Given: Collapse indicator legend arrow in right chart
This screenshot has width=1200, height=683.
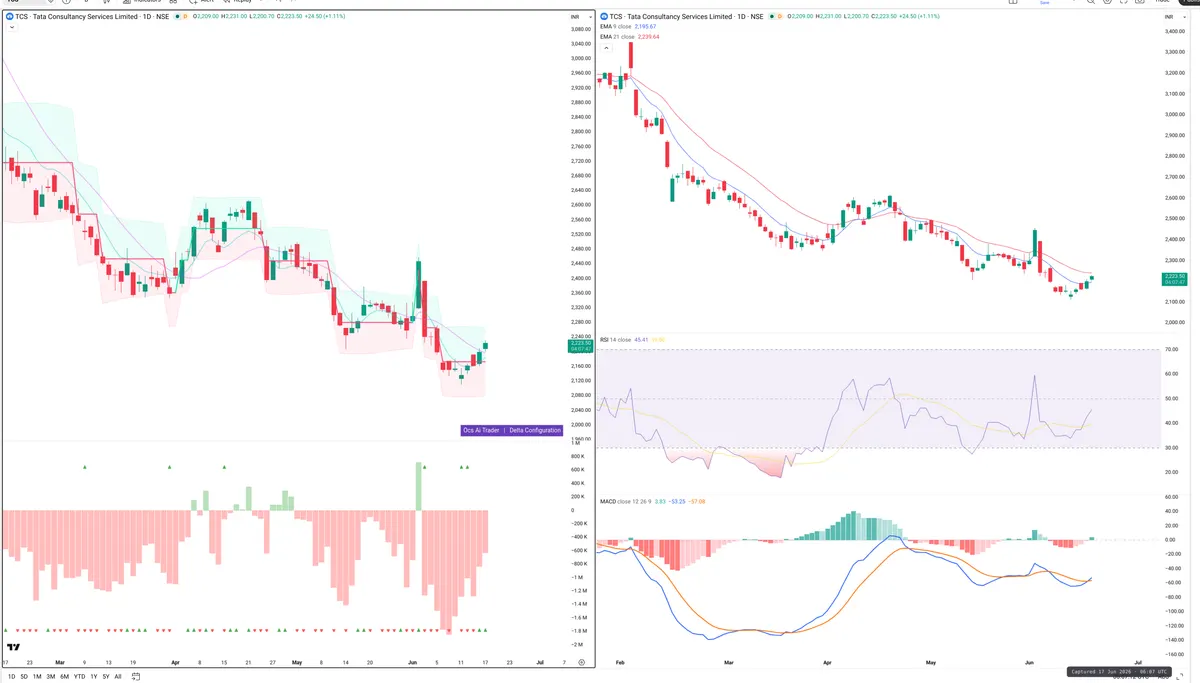Looking at the screenshot, I should click(605, 48).
